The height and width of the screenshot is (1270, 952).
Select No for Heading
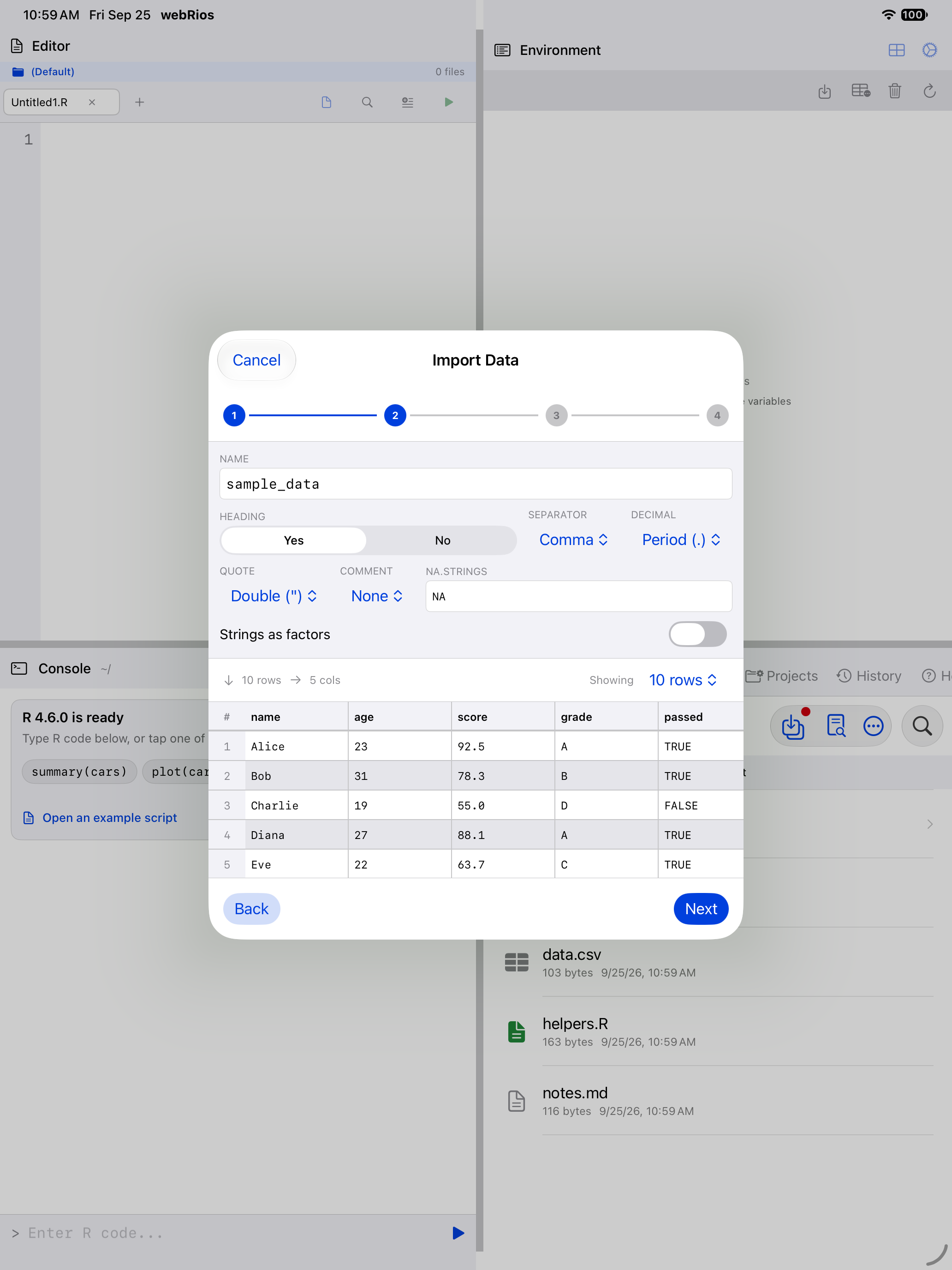(x=442, y=540)
